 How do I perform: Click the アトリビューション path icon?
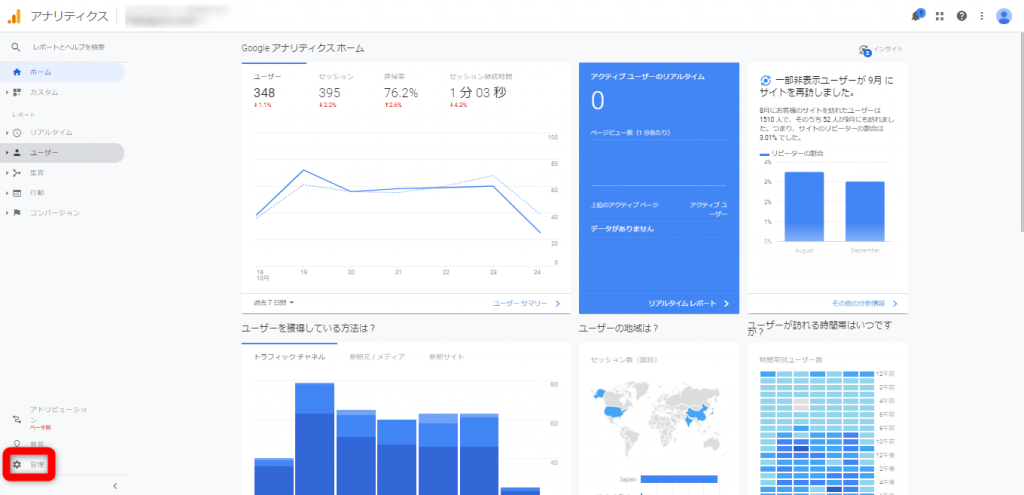click(x=17, y=419)
